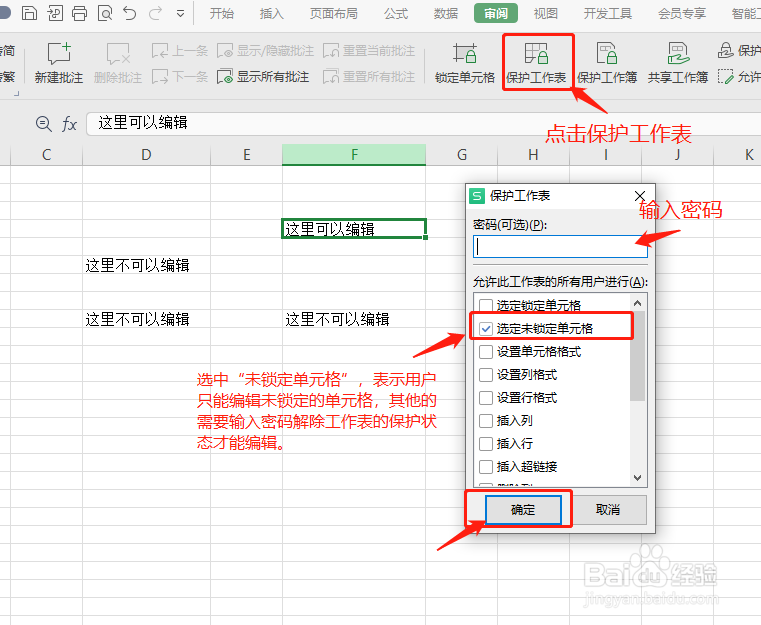Viewport: 761px width, 625px height.
Task: Check 选定锁定单元格 checkbox
Action: [x=486, y=305]
